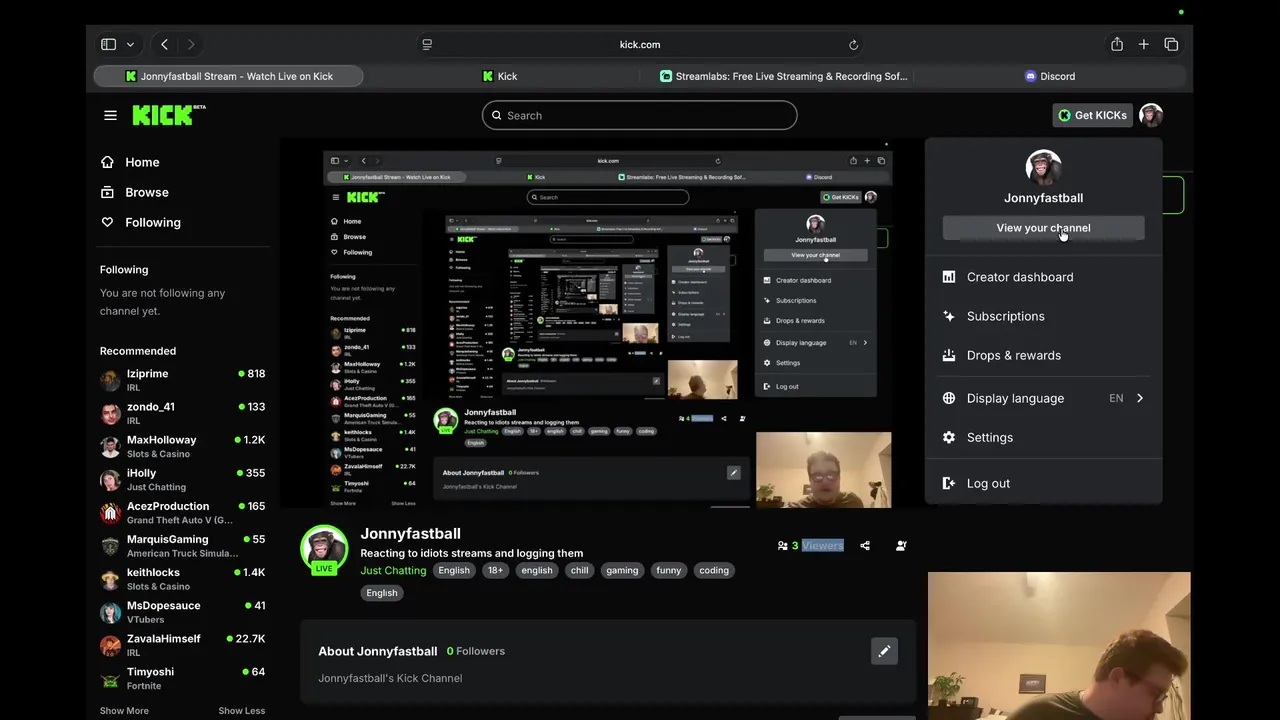Select the Jonnyfastball Stream tab
The image size is (1280, 720).
point(228,76)
